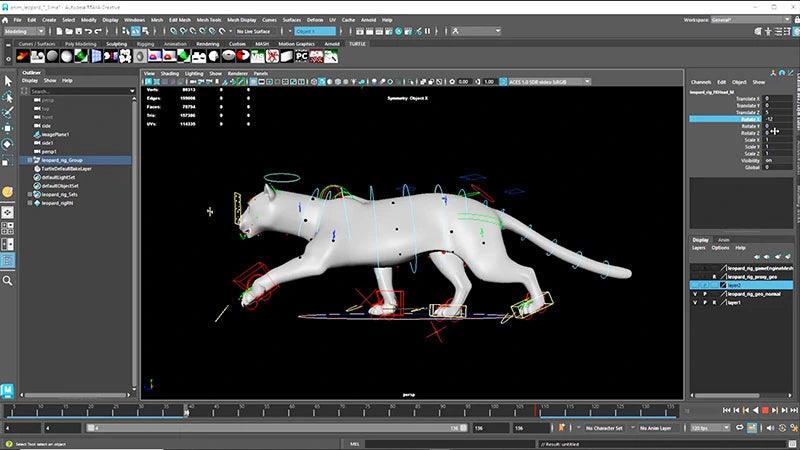Image resolution: width=800 pixels, height=450 pixels.
Task: Click the Maya M icon at bottom left
Action: click(8, 388)
